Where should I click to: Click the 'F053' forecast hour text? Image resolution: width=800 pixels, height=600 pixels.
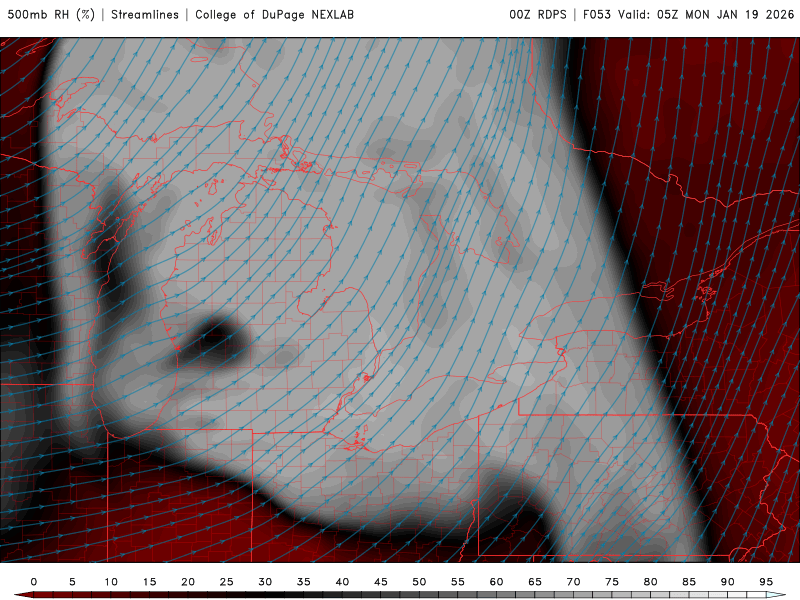(x=597, y=15)
